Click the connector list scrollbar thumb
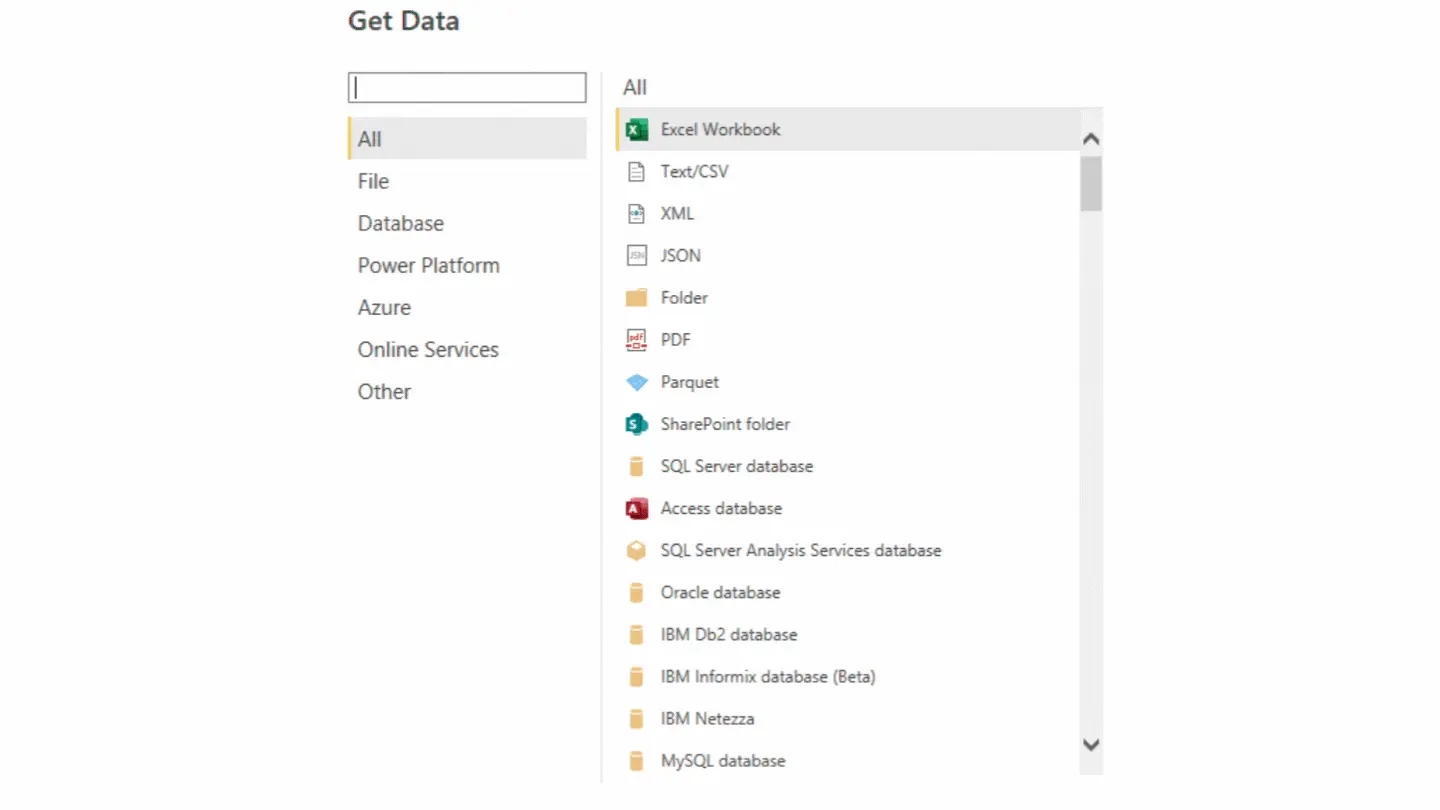This screenshot has width=1440, height=810. coord(1091,183)
